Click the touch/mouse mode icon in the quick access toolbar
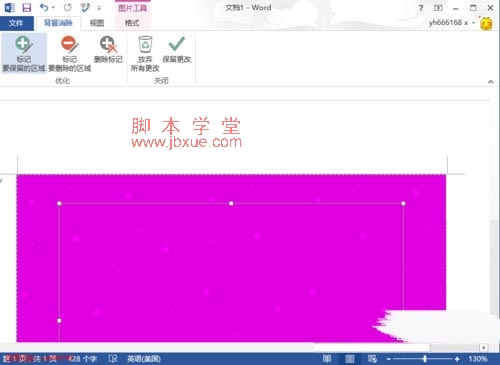Viewport: 500px width, 365px height. (x=85, y=7)
